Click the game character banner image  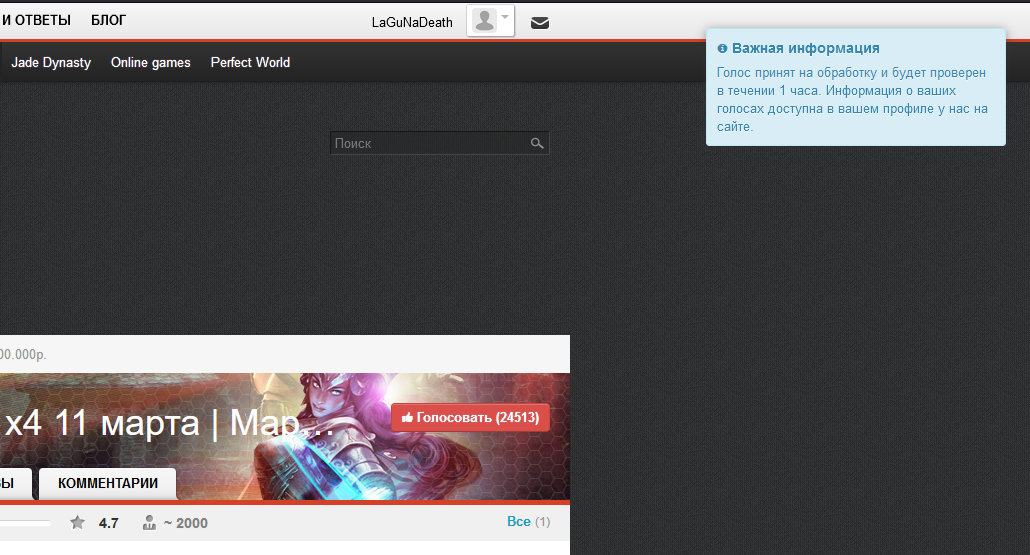[x=284, y=436]
